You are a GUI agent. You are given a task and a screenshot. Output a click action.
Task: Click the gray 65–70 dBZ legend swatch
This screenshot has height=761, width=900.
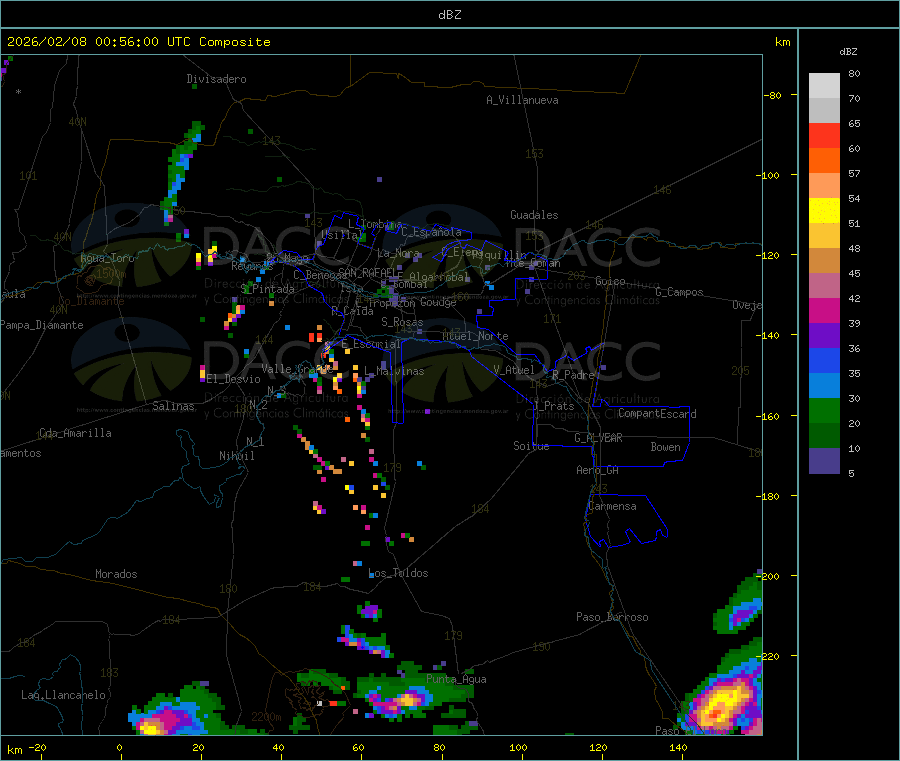click(x=824, y=111)
